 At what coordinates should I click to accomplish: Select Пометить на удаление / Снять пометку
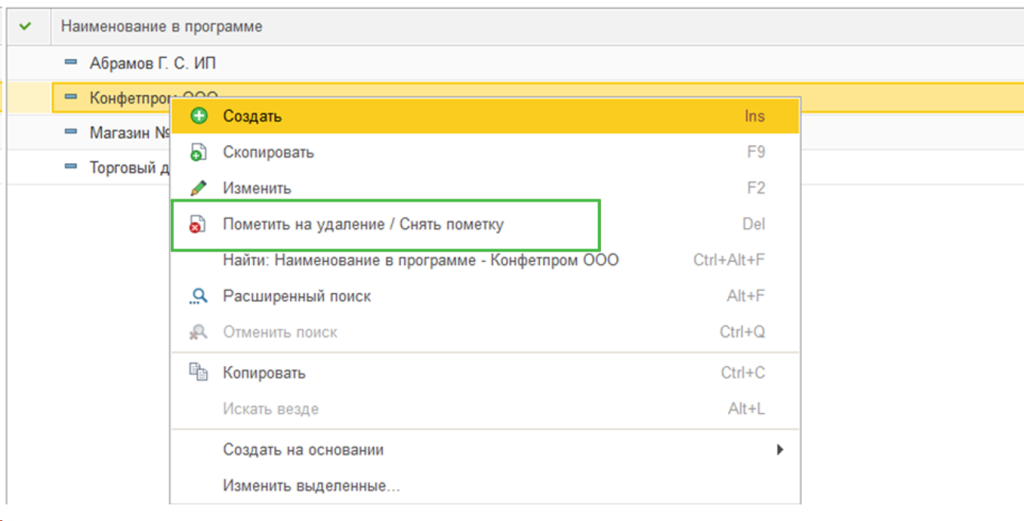click(x=485, y=225)
